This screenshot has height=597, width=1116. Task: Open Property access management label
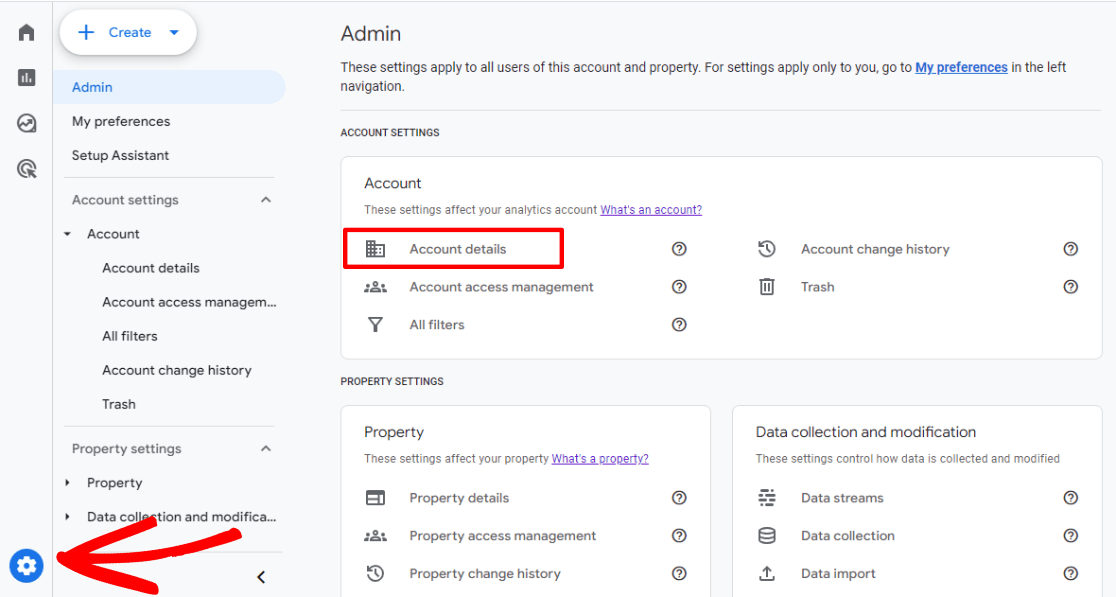click(x=502, y=536)
